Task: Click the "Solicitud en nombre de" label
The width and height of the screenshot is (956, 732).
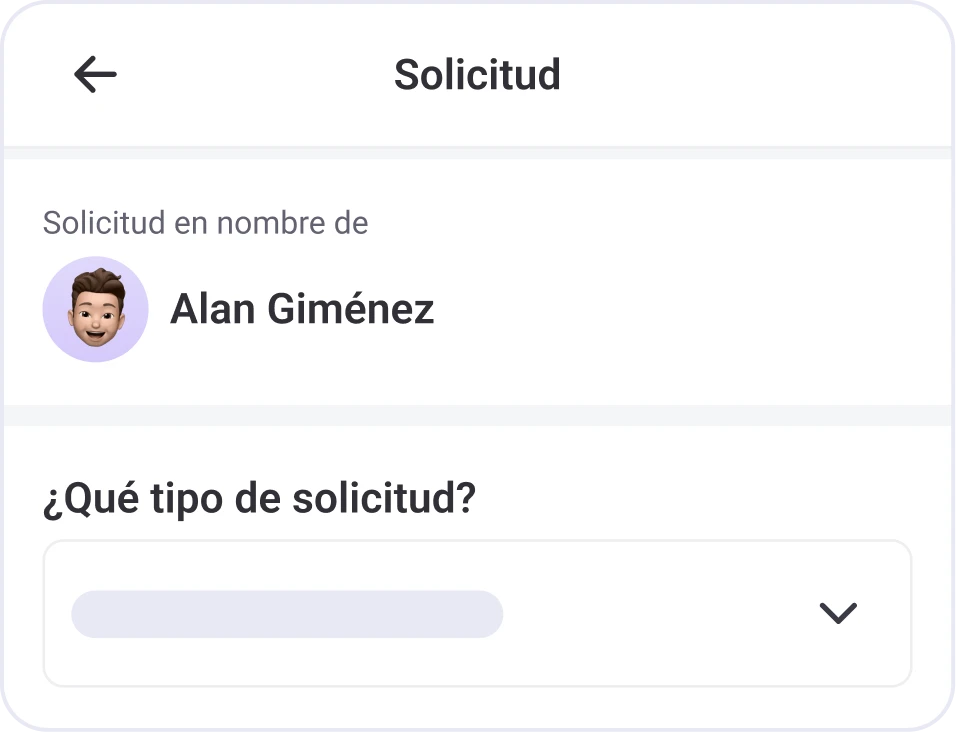Action: click(x=205, y=223)
